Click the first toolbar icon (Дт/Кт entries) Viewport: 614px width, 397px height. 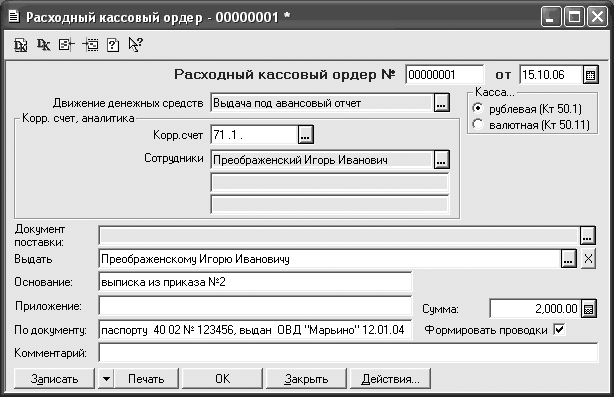point(21,45)
